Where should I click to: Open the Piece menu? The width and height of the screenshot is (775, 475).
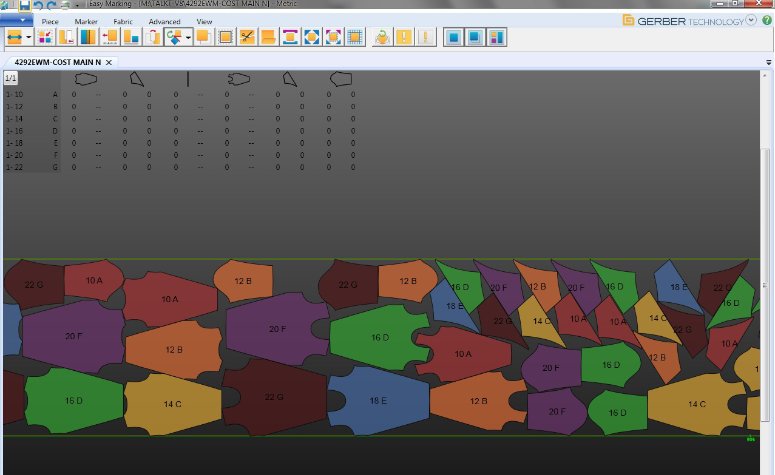[50, 22]
